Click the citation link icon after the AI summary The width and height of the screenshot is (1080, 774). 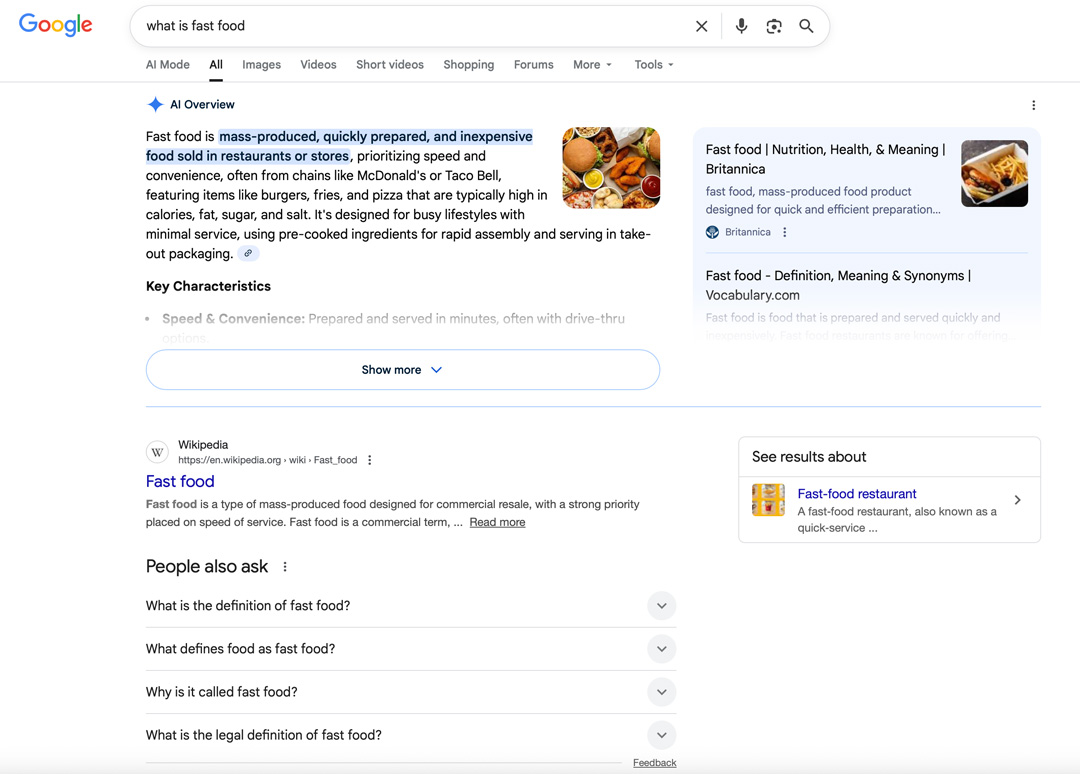click(x=247, y=253)
